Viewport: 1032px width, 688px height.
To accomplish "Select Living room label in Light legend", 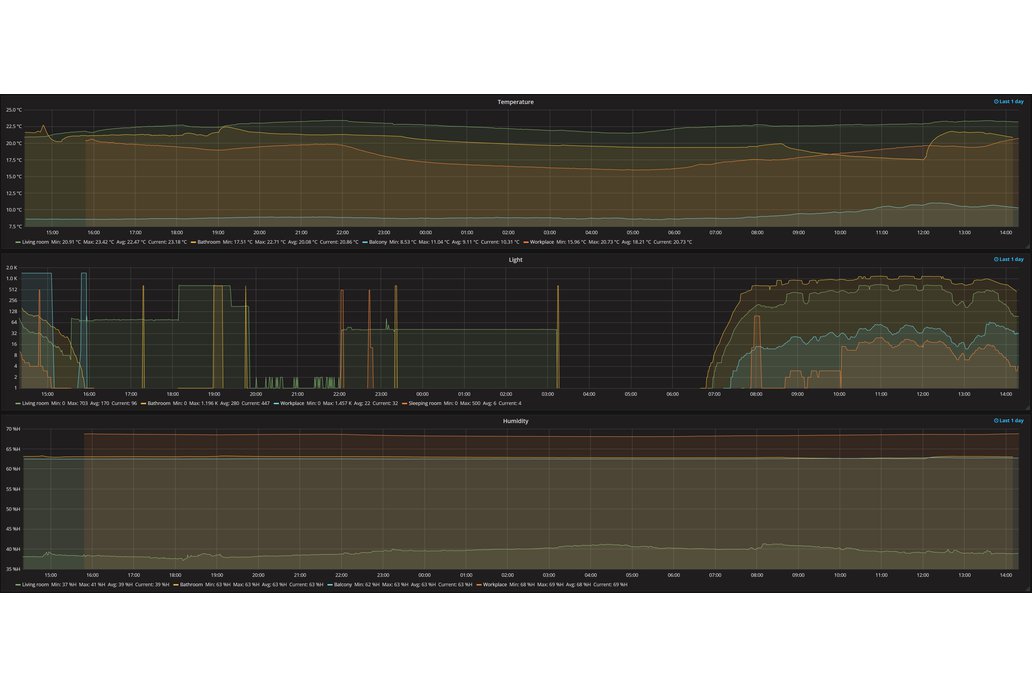I will [35, 403].
